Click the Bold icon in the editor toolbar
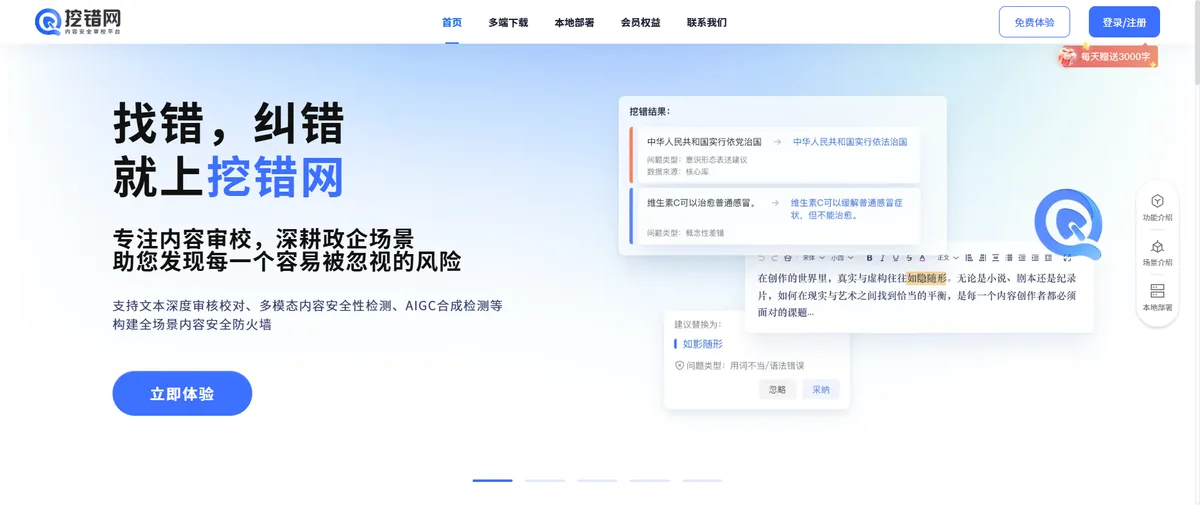 tap(869, 258)
